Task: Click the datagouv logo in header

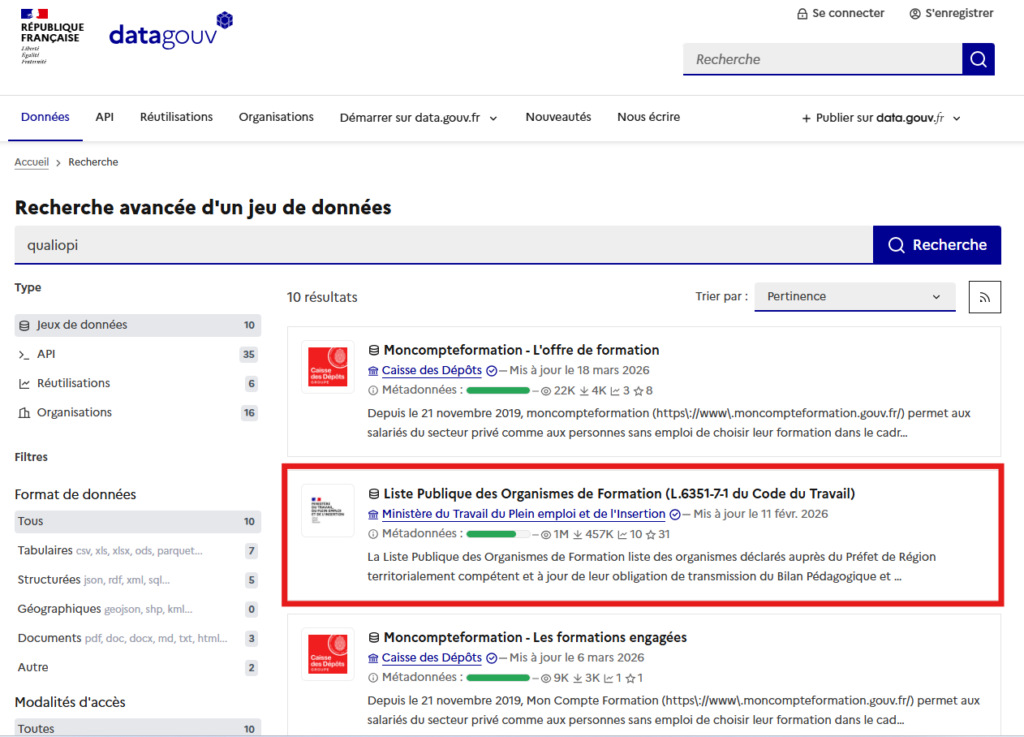Action: tap(170, 33)
